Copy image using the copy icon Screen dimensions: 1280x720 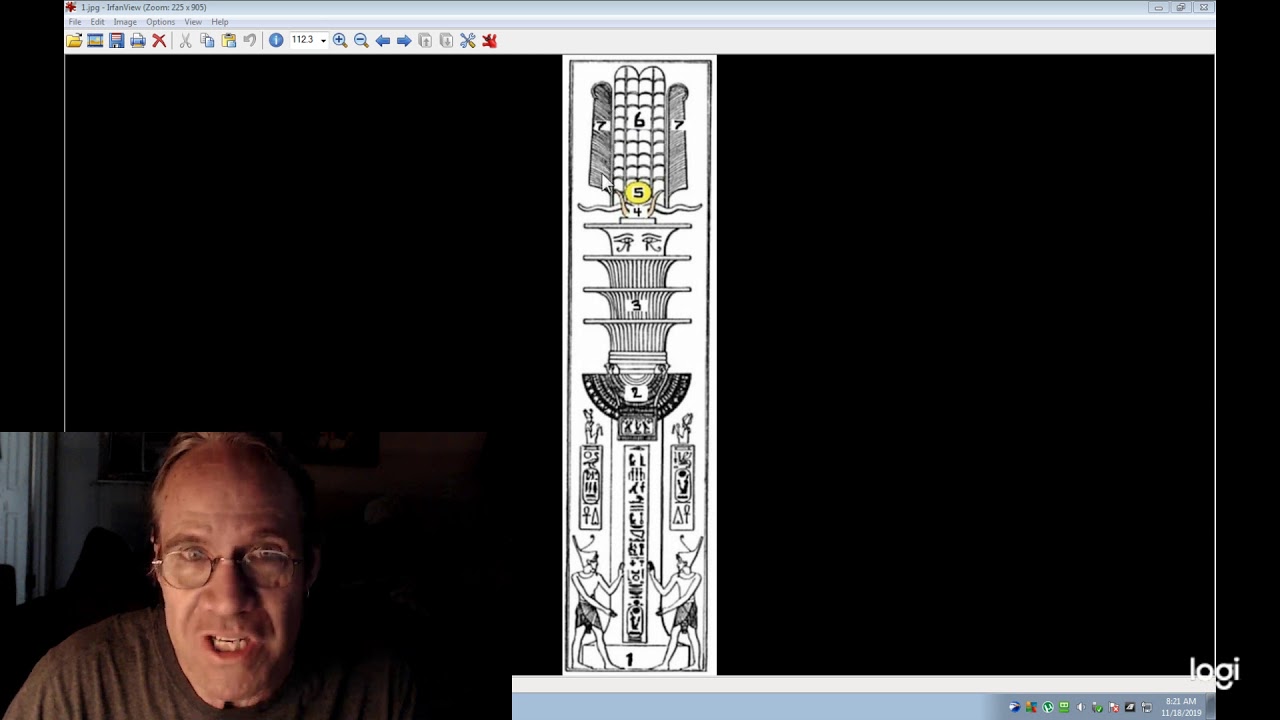(207, 40)
